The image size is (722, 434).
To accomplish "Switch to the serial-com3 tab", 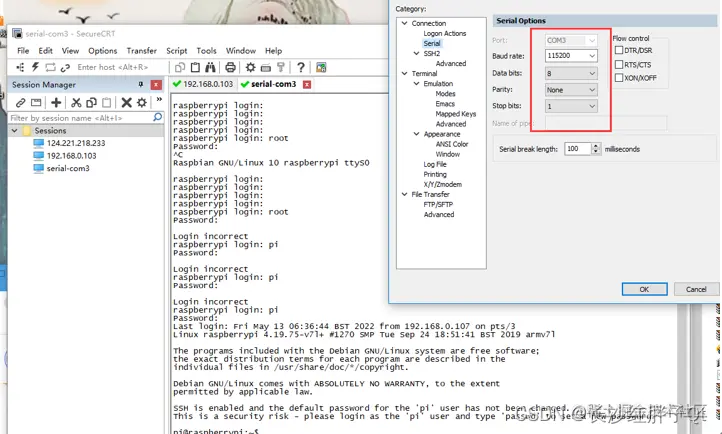I will [x=274, y=84].
